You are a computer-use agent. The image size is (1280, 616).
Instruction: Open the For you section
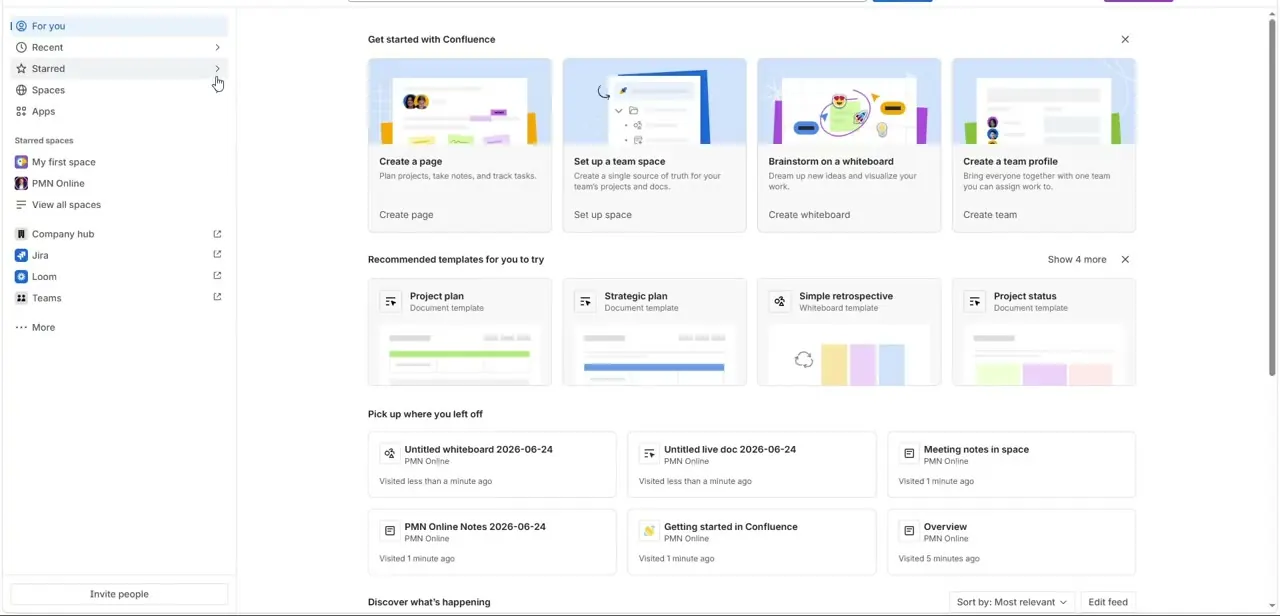[119, 26]
